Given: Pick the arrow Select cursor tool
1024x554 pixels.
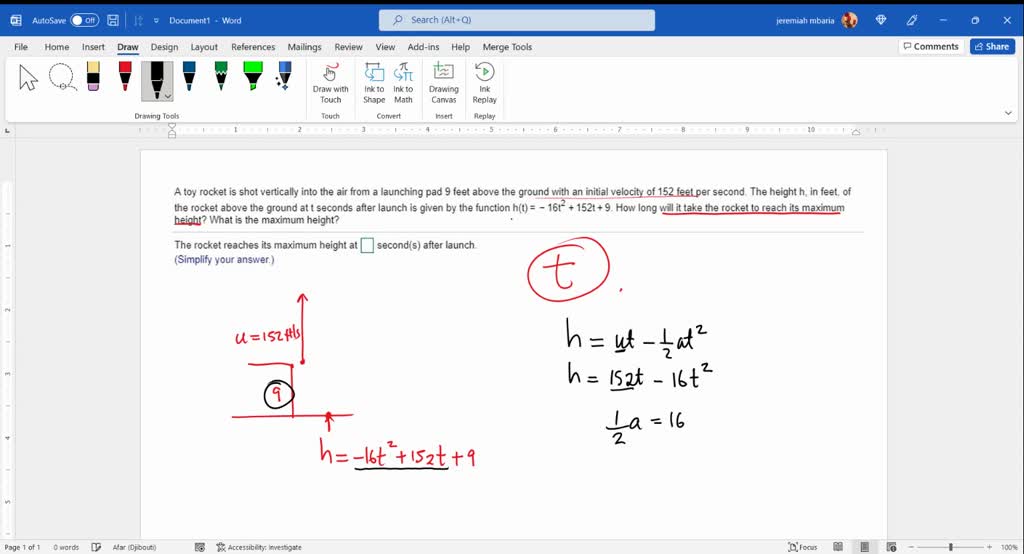Looking at the screenshot, I should [x=28, y=79].
